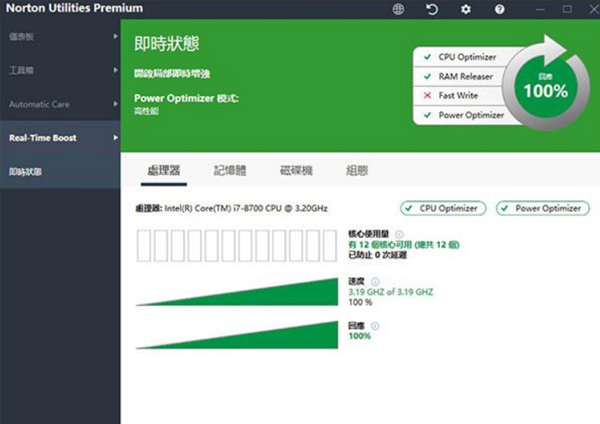The width and height of the screenshot is (600, 424).
Task: Click the '100 %' speed percentage text
Action: pos(360,302)
